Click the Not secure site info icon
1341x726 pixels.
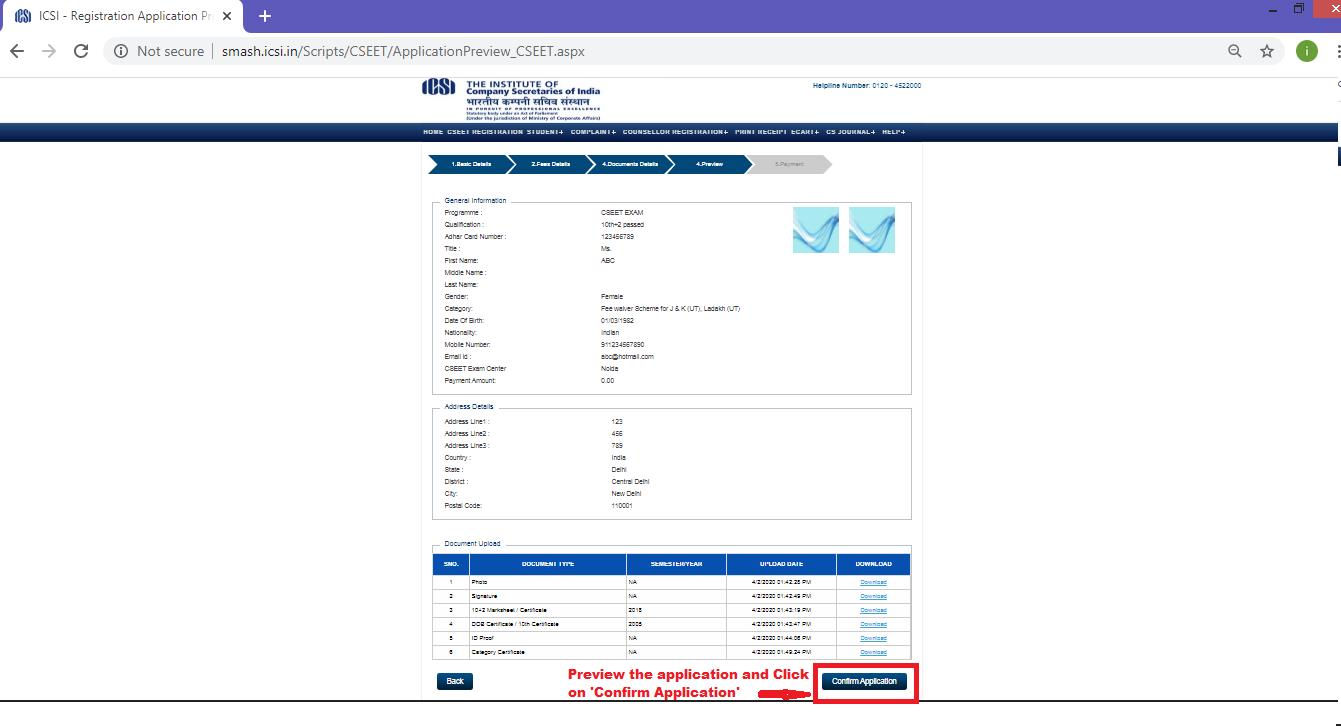click(x=120, y=51)
